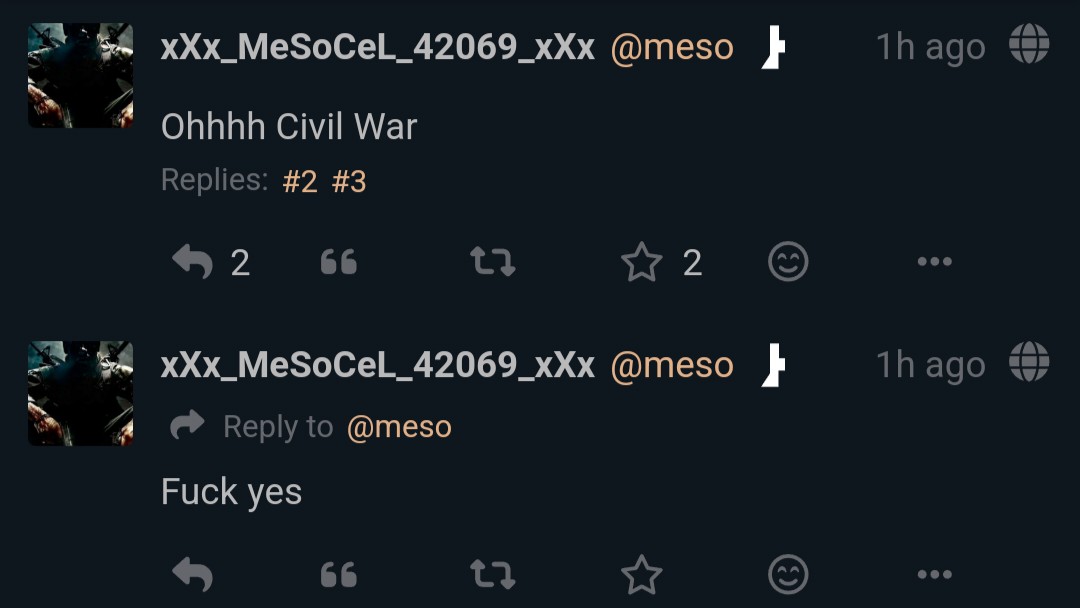Open emoji reaction picker on 'Fuck yes' post
This screenshot has width=1080, height=608.
pos(788,574)
